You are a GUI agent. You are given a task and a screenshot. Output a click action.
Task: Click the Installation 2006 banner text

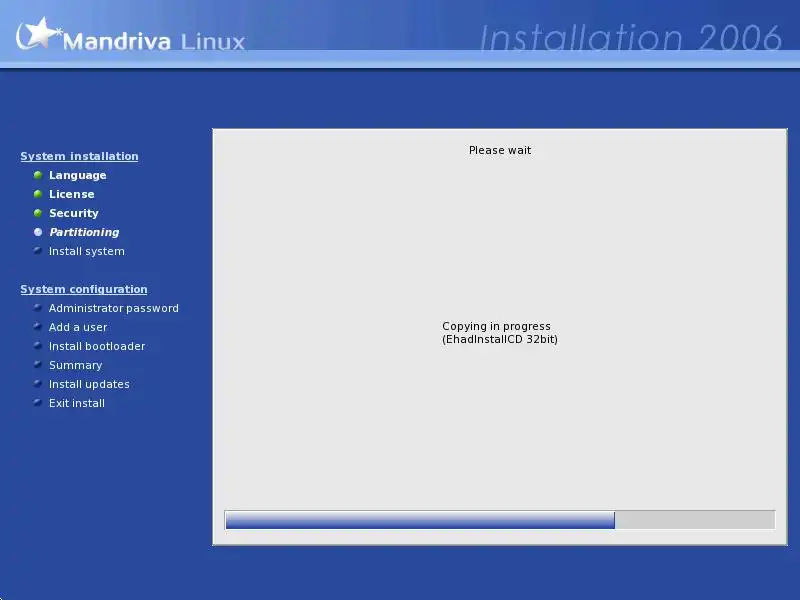631,38
